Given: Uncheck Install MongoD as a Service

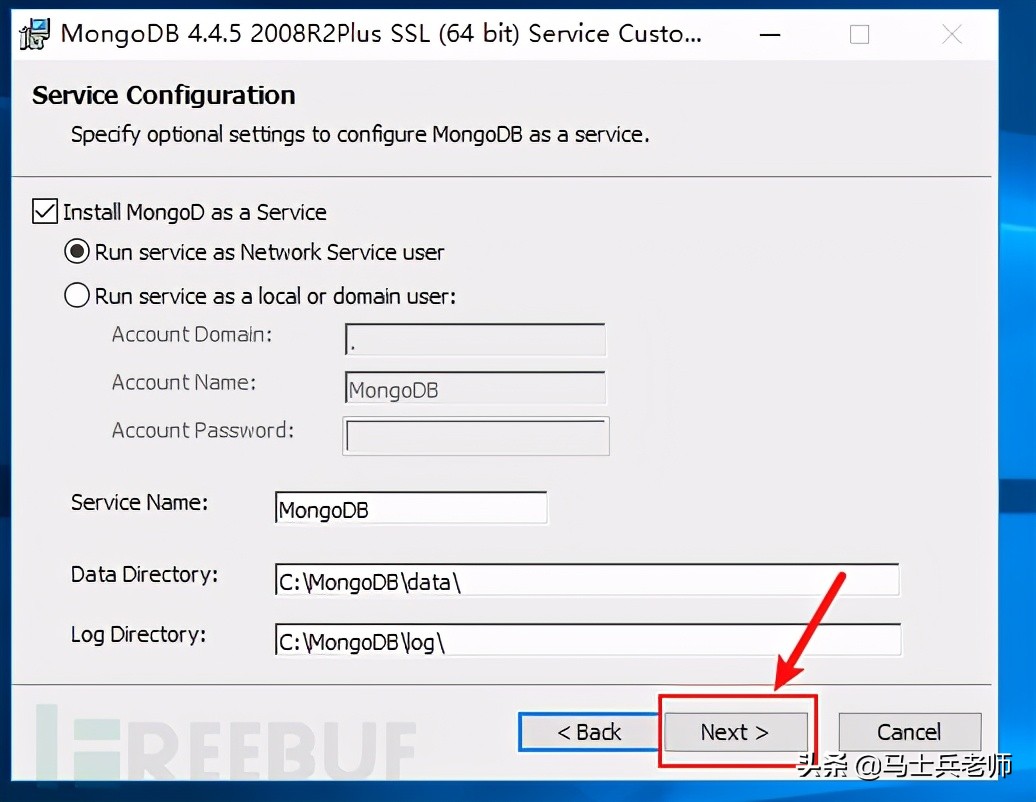Looking at the screenshot, I should click(45, 211).
